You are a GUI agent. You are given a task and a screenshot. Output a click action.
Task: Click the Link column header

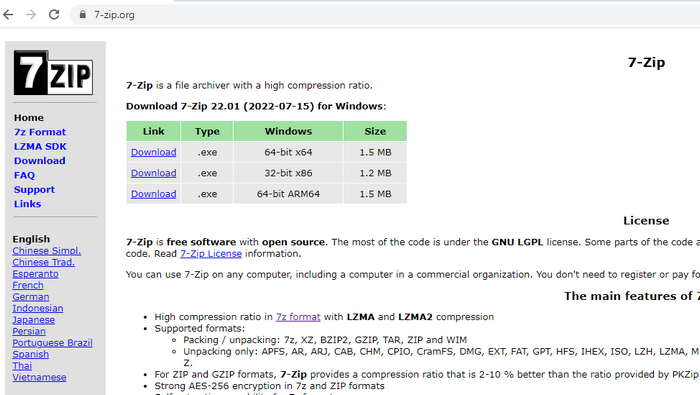coord(154,131)
